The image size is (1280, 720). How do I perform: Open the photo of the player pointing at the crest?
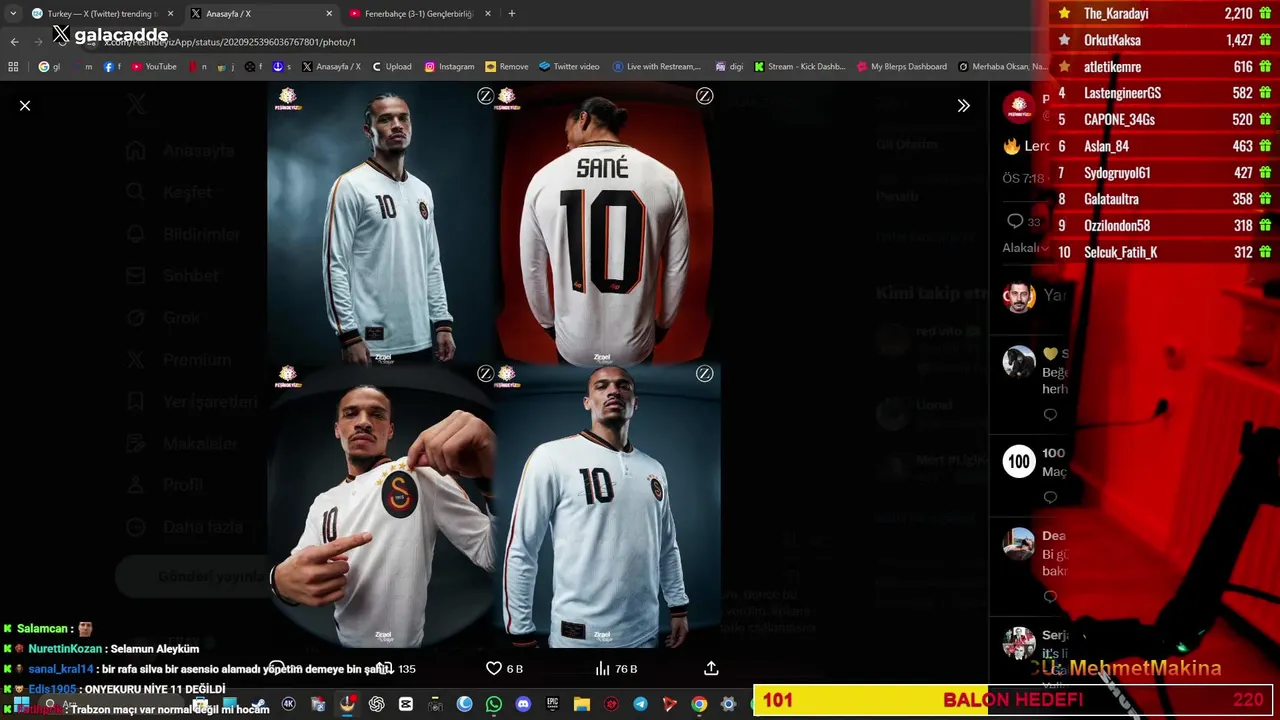tap(381, 505)
